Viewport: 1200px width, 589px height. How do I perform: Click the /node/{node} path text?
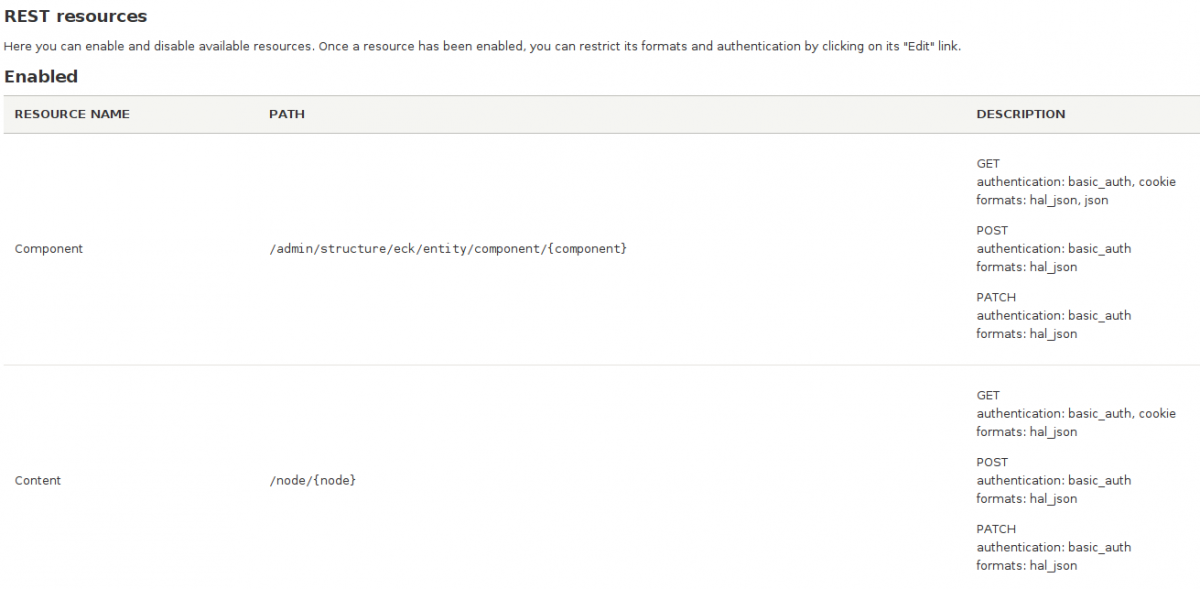point(312,481)
